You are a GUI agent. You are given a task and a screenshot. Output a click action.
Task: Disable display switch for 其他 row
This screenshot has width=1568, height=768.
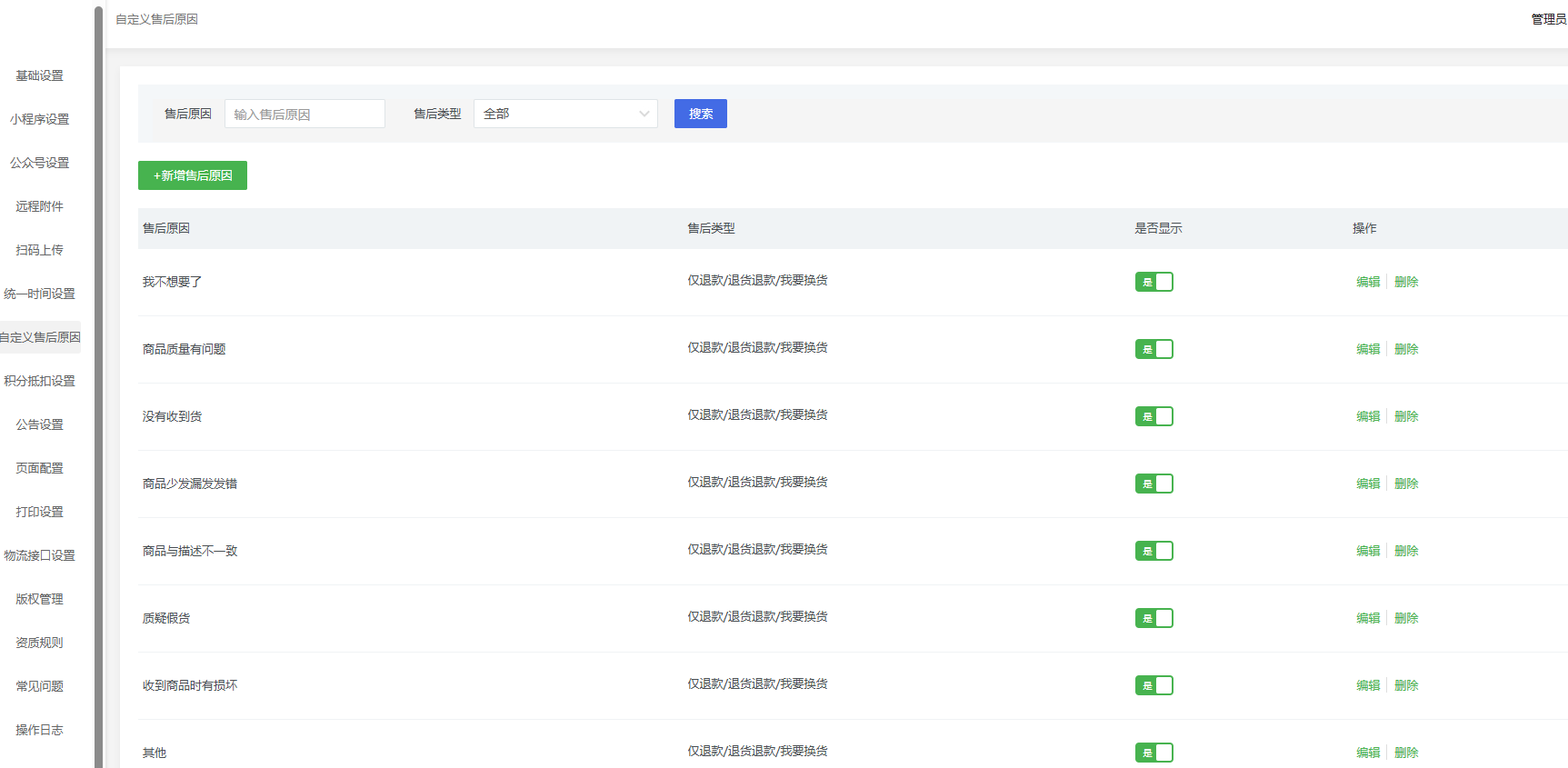[x=1154, y=753]
